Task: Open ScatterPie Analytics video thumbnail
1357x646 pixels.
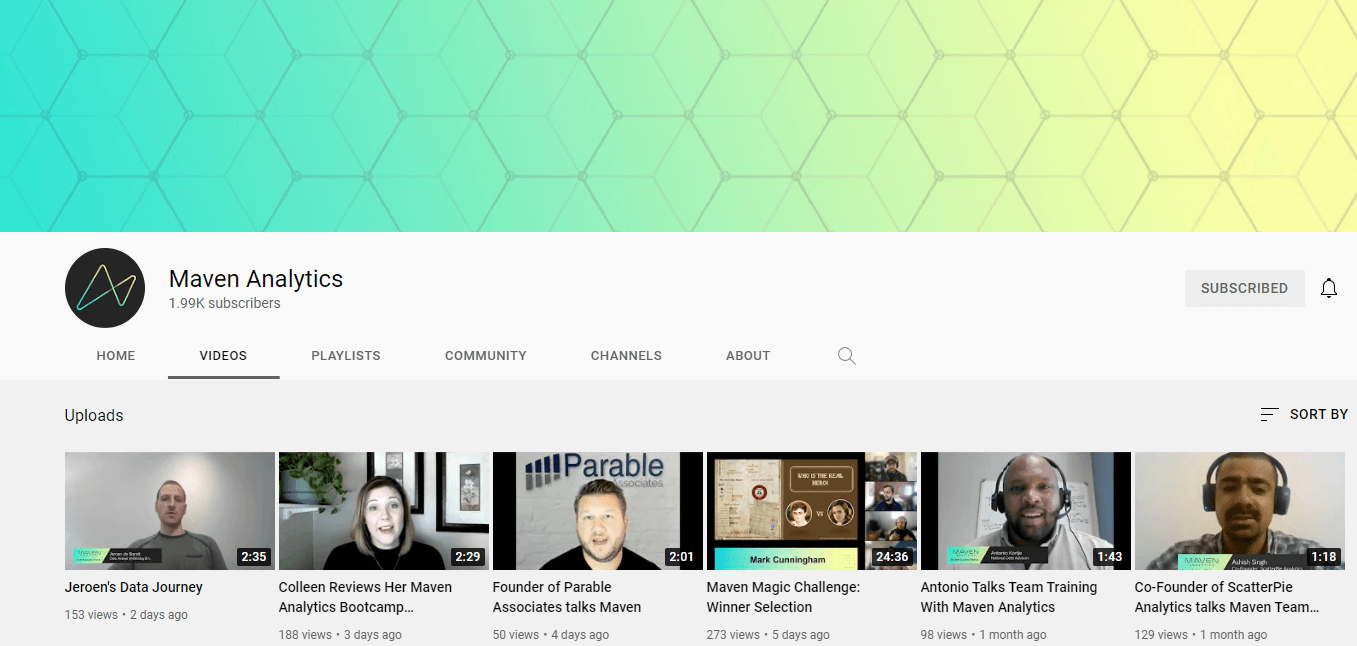Action: pyautogui.click(x=1240, y=511)
